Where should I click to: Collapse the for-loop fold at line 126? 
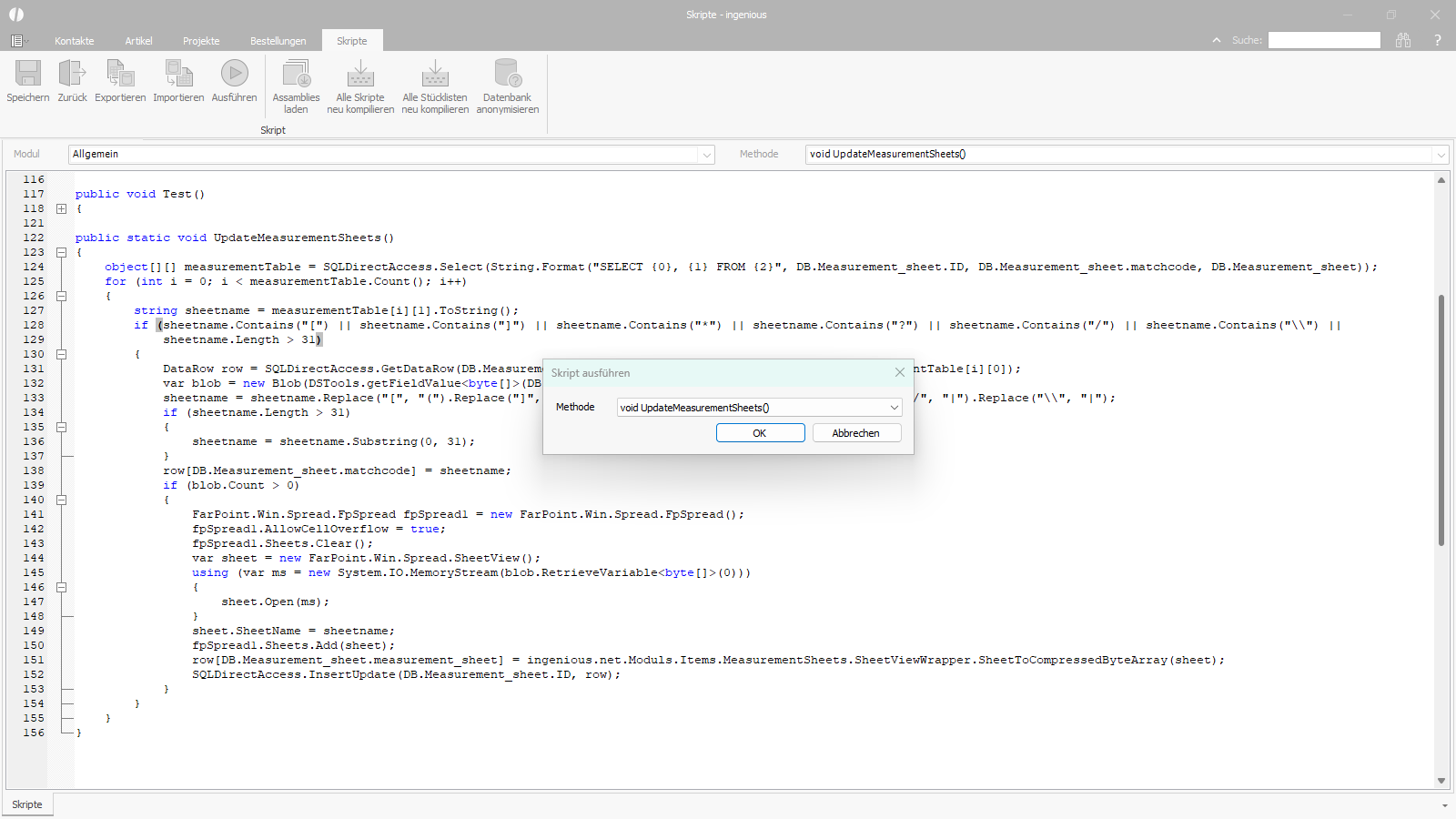(62, 296)
